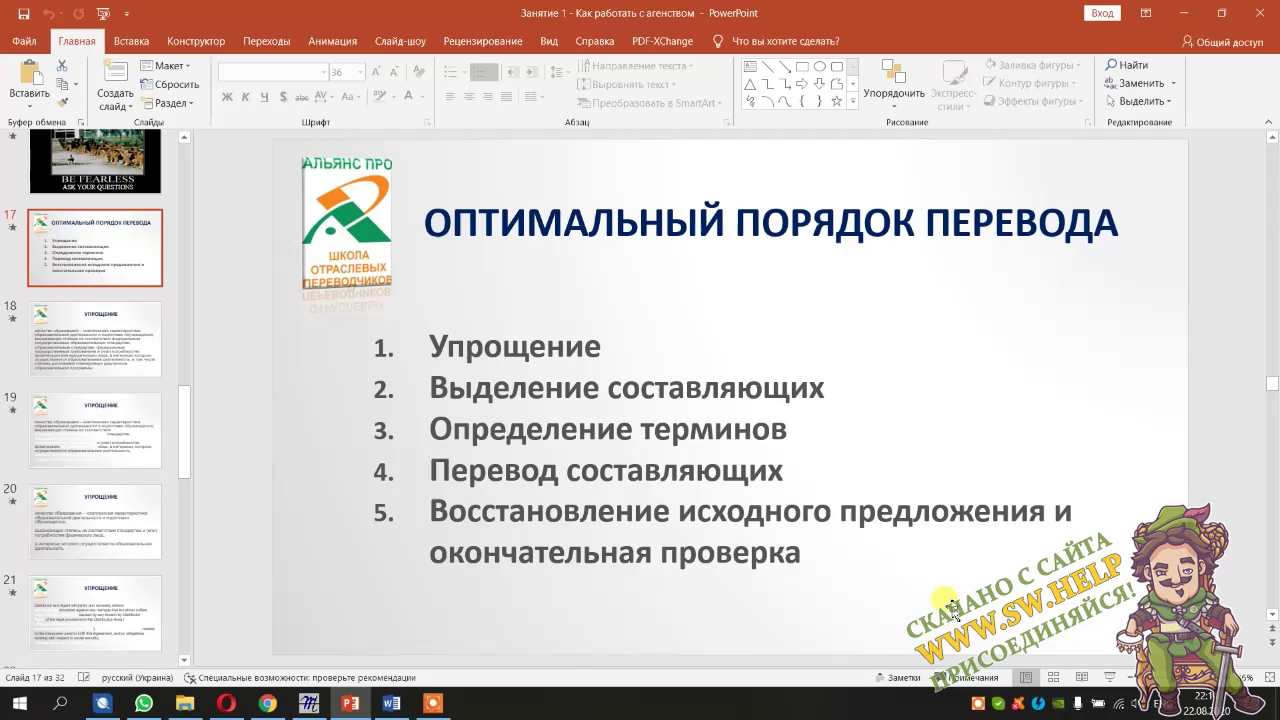Switch to Slide Sorter view in status bar
The width and height of the screenshot is (1280, 720).
(x=1053, y=677)
